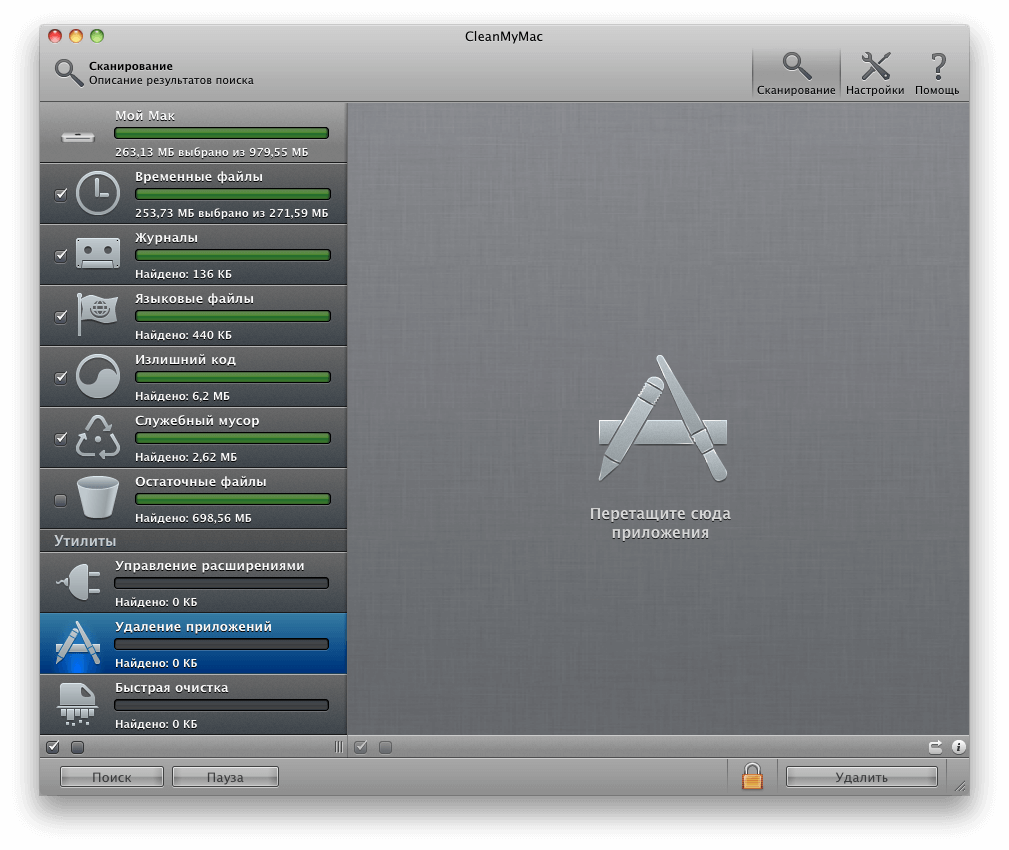Select the Журналы category
This screenshot has height=850, width=1009.
point(193,254)
